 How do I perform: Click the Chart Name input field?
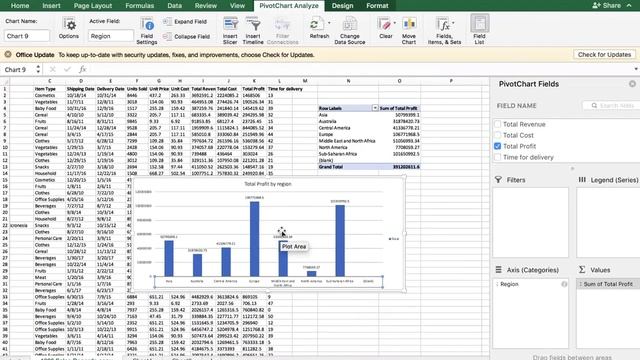point(27,36)
